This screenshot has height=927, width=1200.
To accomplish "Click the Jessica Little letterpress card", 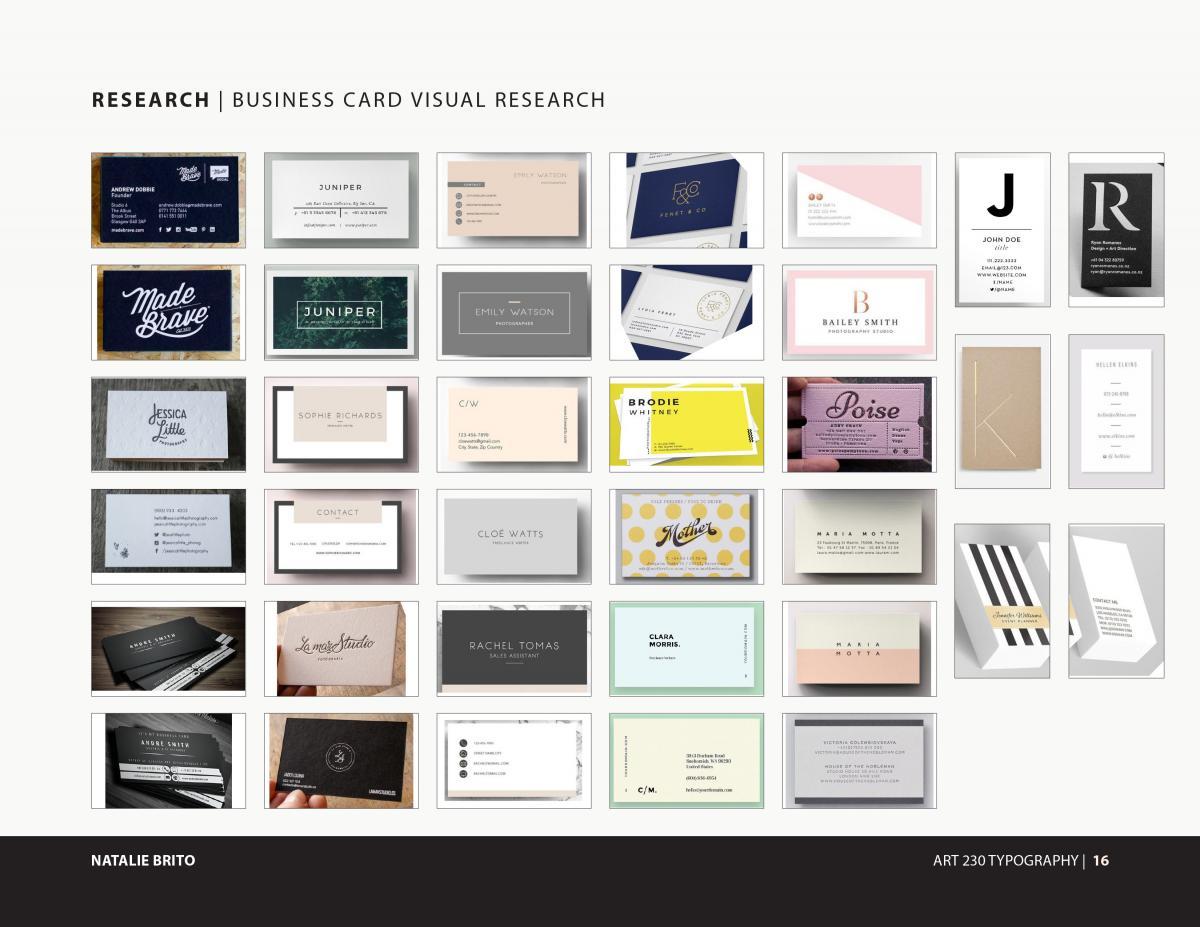I will (167, 424).
